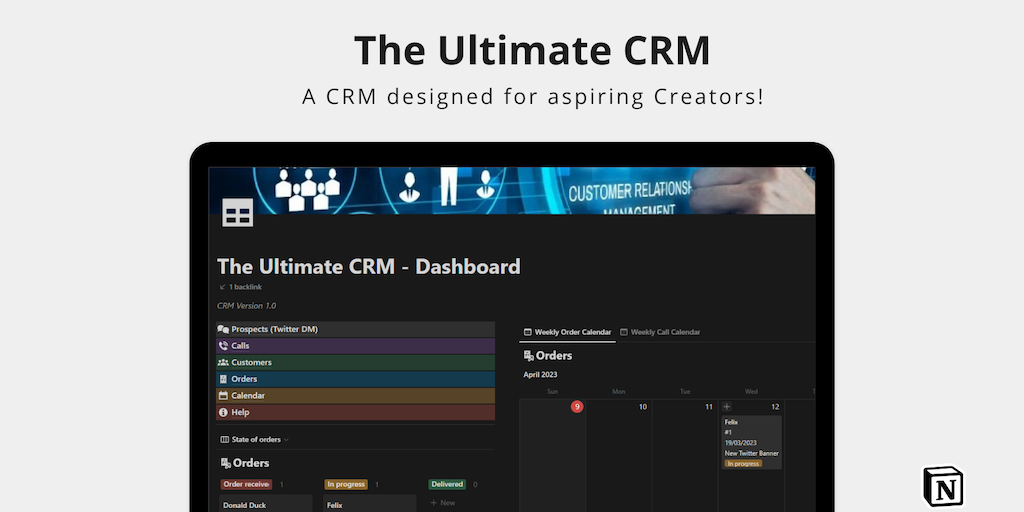
Task: Click the phone icon beside Calls
Action: click(223, 346)
